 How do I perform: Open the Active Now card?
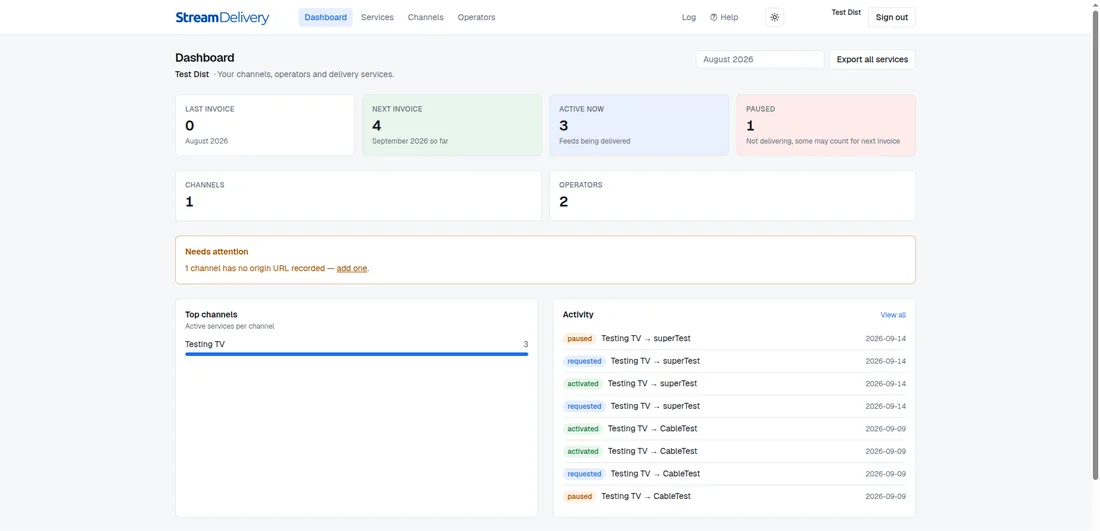click(x=639, y=125)
